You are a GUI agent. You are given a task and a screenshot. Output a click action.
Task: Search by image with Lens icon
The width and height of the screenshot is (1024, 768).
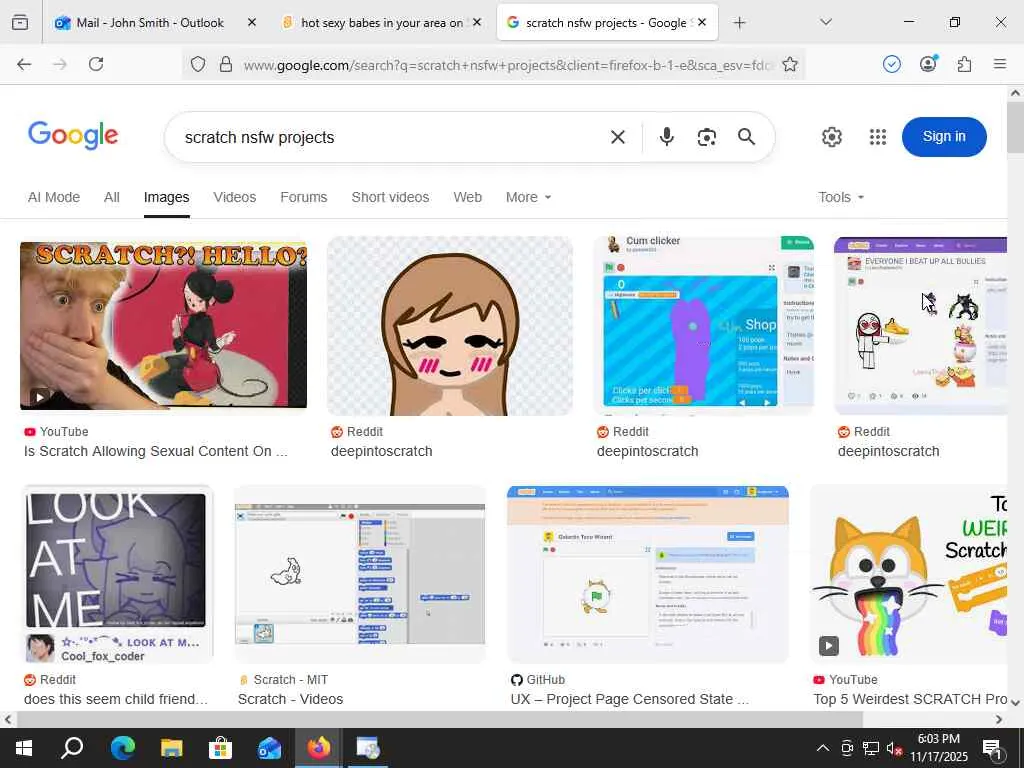(x=707, y=137)
